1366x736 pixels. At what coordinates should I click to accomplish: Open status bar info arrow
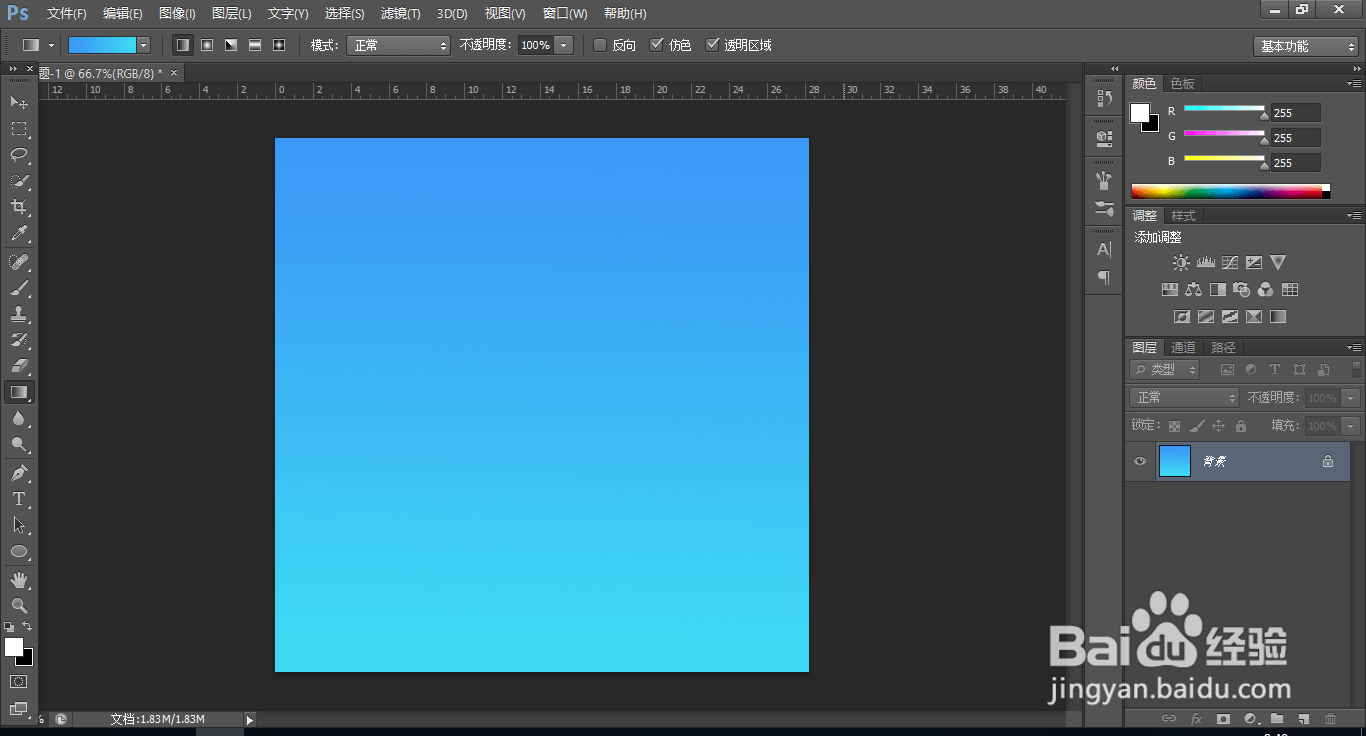(250, 719)
